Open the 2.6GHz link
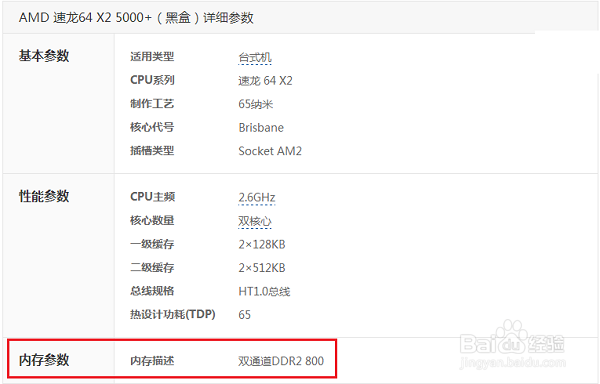This screenshot has height=384, width=600. [257, 197]
